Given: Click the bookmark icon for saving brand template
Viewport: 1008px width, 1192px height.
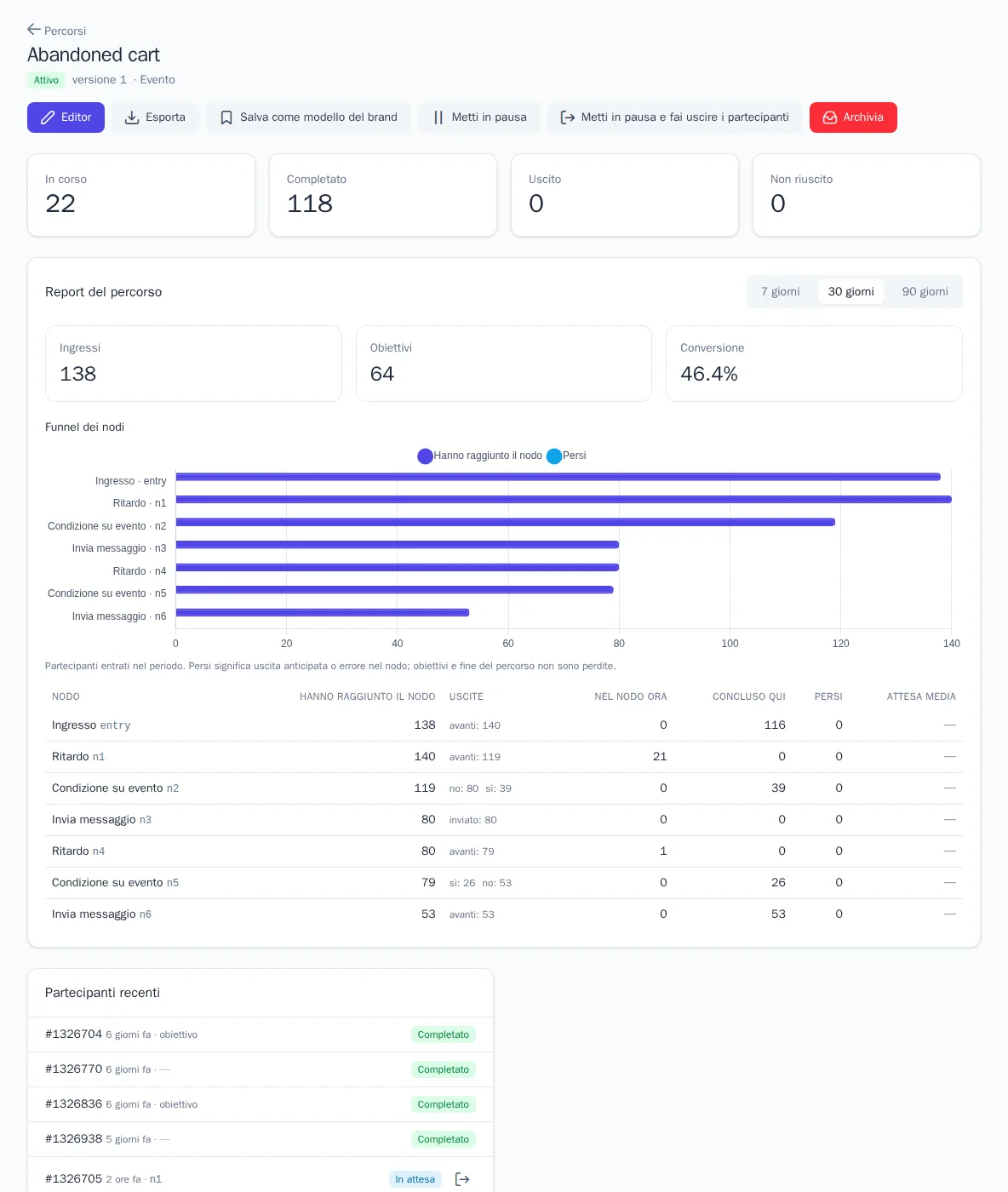Looking at the screenshot, I should tap(226, 117).
